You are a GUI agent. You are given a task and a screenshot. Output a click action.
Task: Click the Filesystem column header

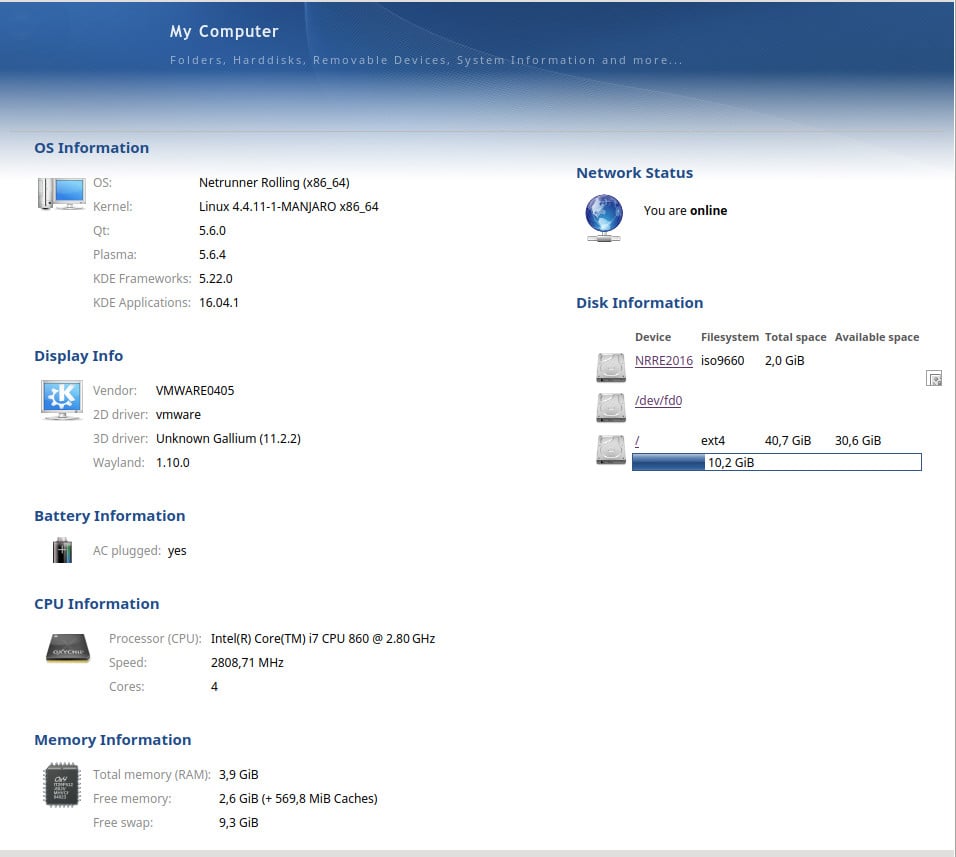[x=730, y=337]
